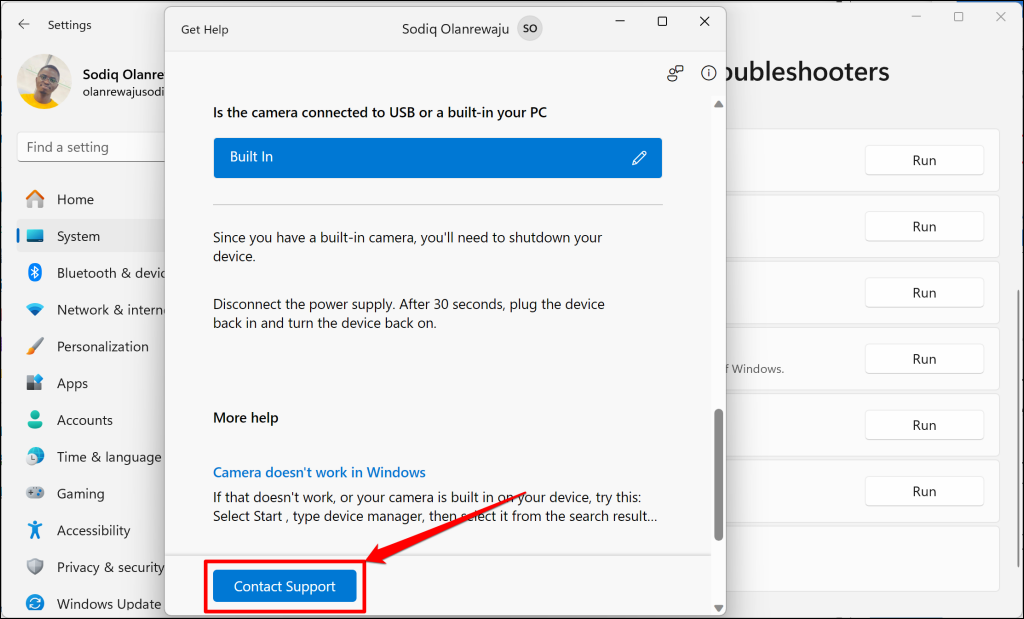The height and width of the screenshot is (619, 1024).
Task: Close the Get Help window
Action: pos(704,22)
